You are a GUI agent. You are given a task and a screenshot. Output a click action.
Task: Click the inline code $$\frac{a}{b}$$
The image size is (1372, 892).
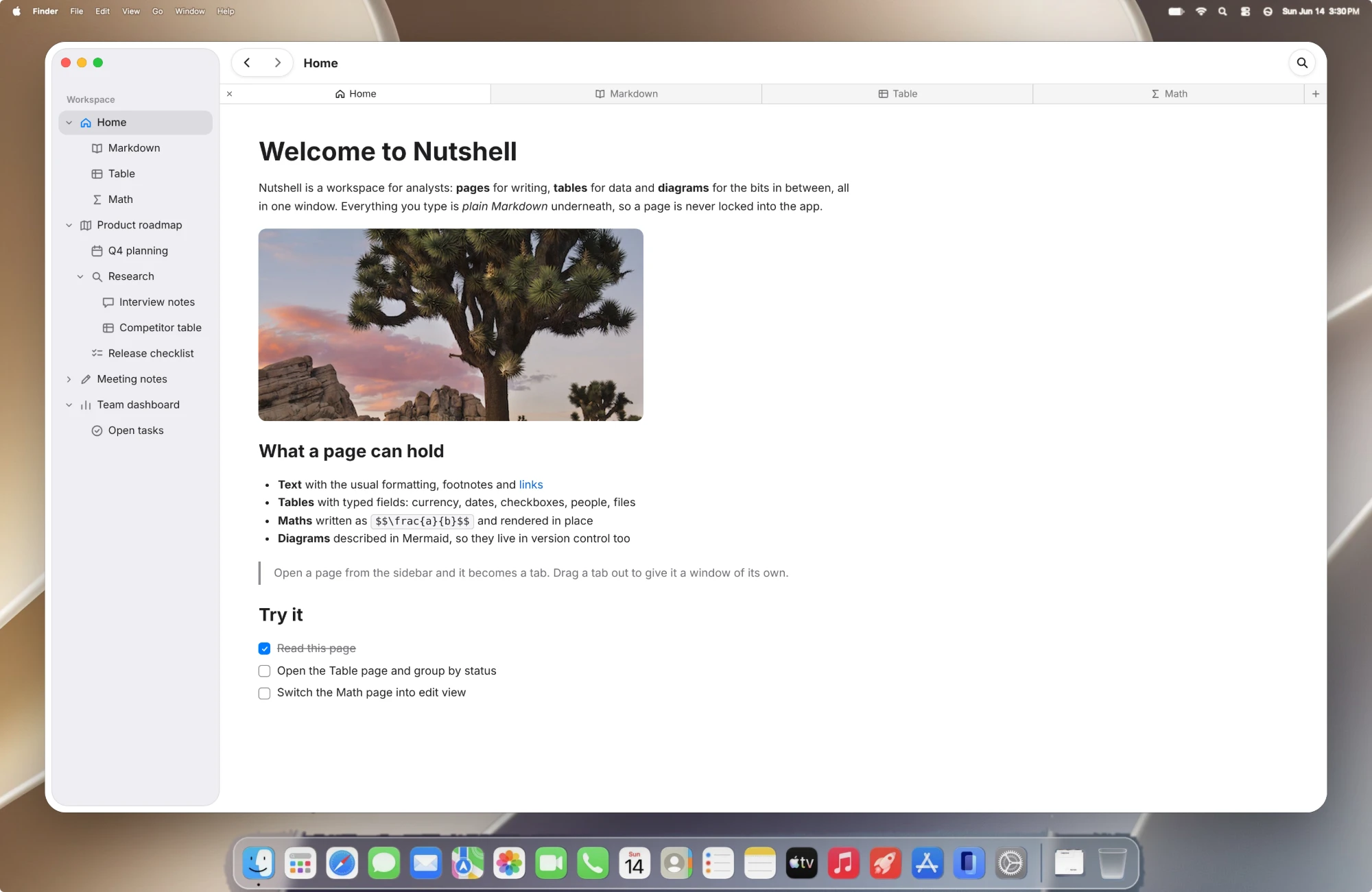click(x=423, y=521)
